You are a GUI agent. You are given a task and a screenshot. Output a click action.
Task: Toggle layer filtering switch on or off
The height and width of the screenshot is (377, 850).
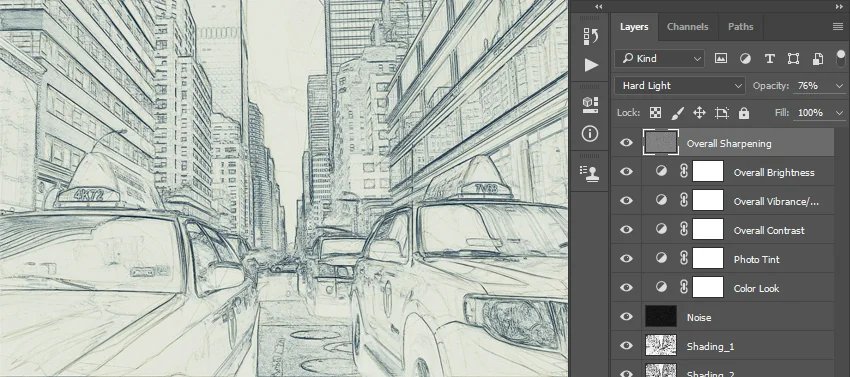point(841,57)
